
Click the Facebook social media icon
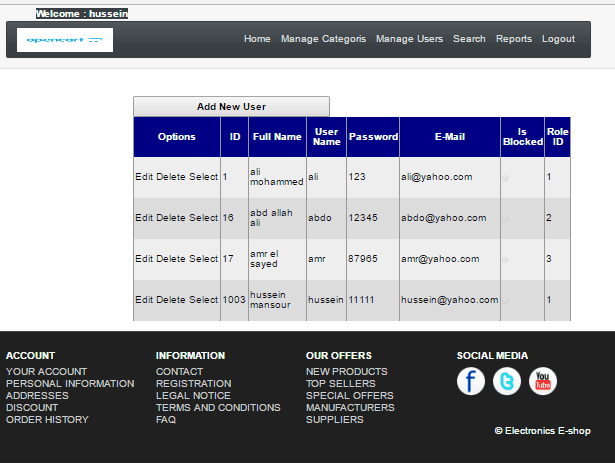[471, 381]
